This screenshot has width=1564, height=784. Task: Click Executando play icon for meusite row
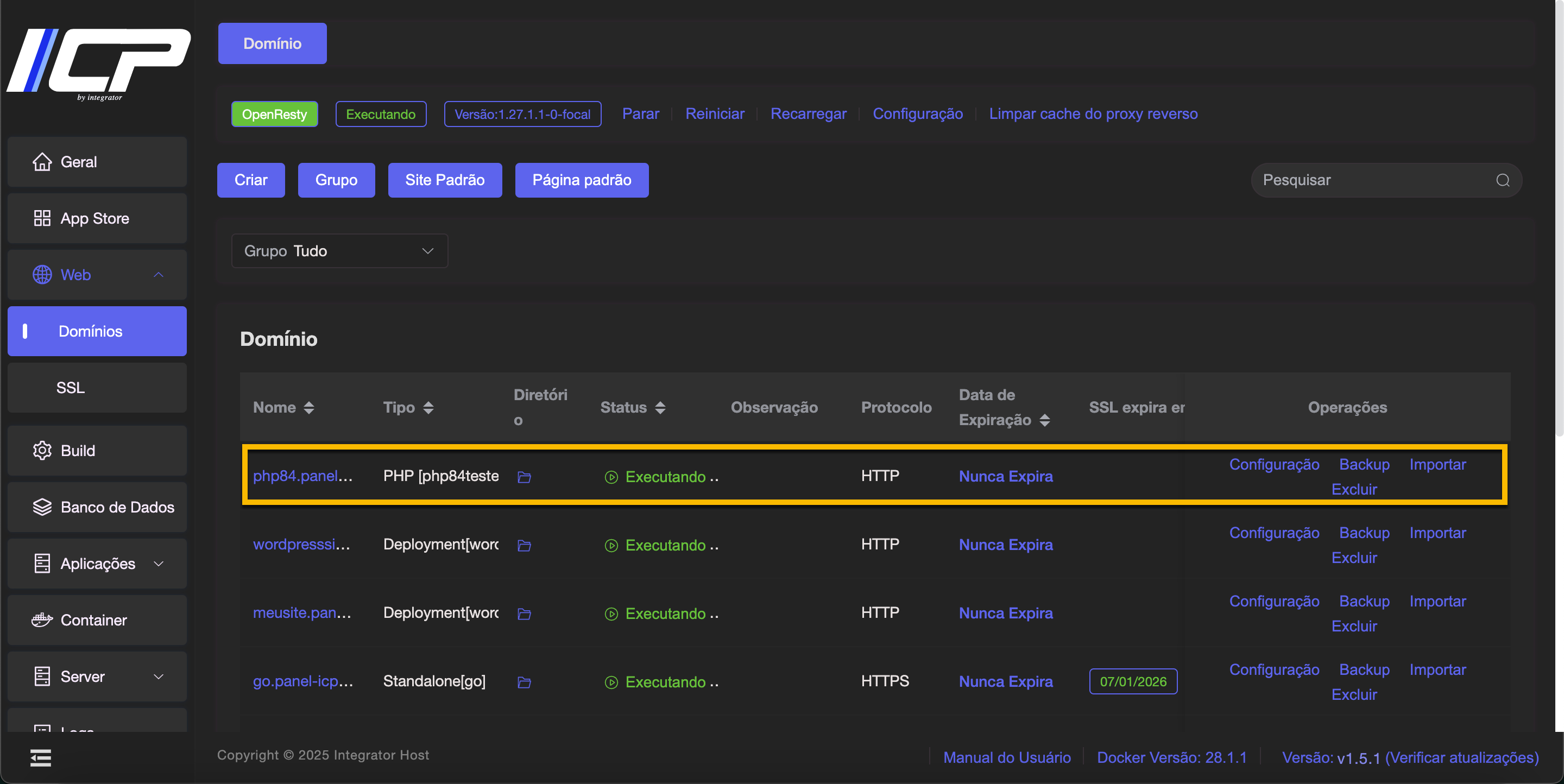(x=611, y=614)
